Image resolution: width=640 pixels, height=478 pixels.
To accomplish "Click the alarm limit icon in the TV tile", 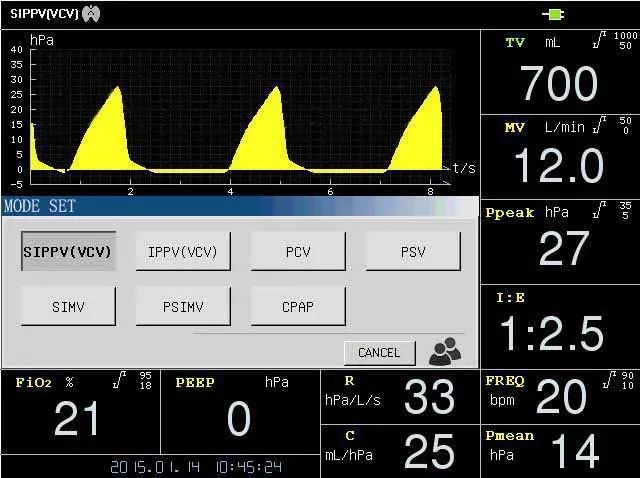I will click(599, 41).
